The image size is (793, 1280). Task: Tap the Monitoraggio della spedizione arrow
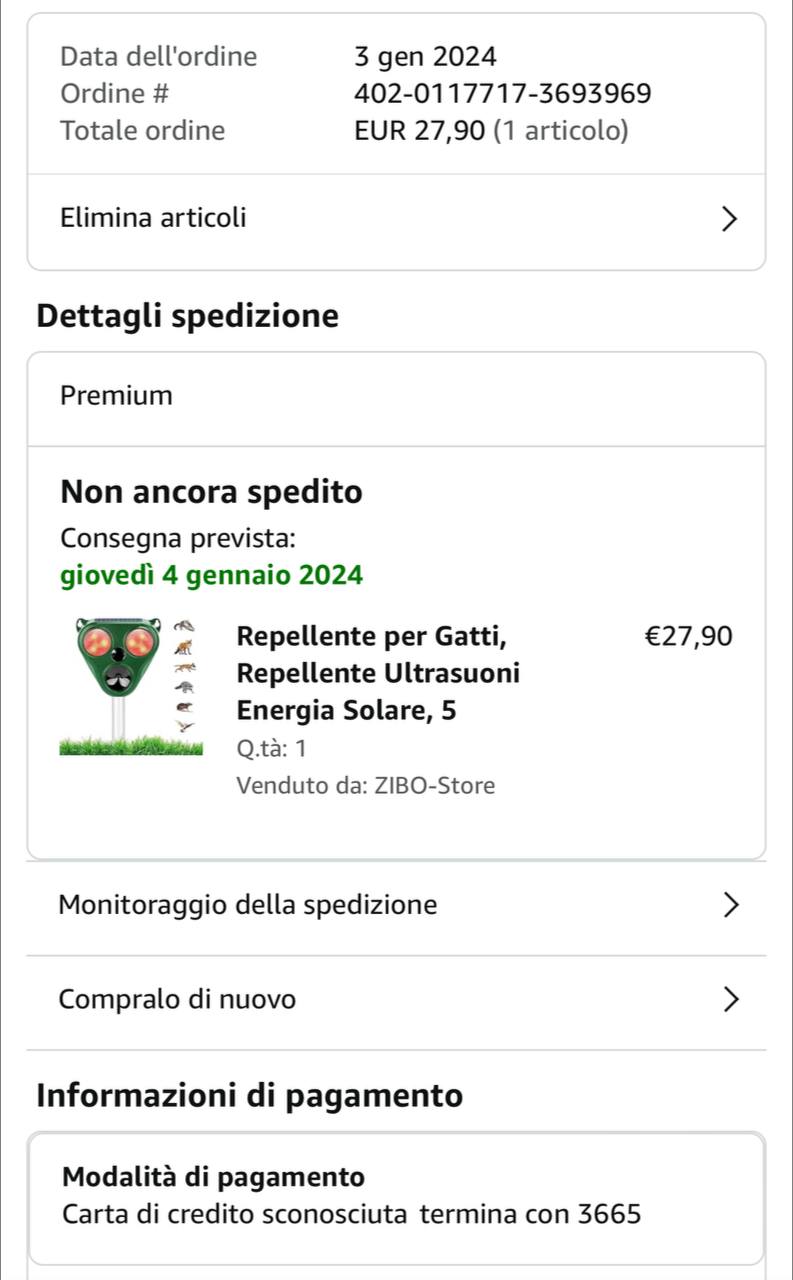point(731,905)
